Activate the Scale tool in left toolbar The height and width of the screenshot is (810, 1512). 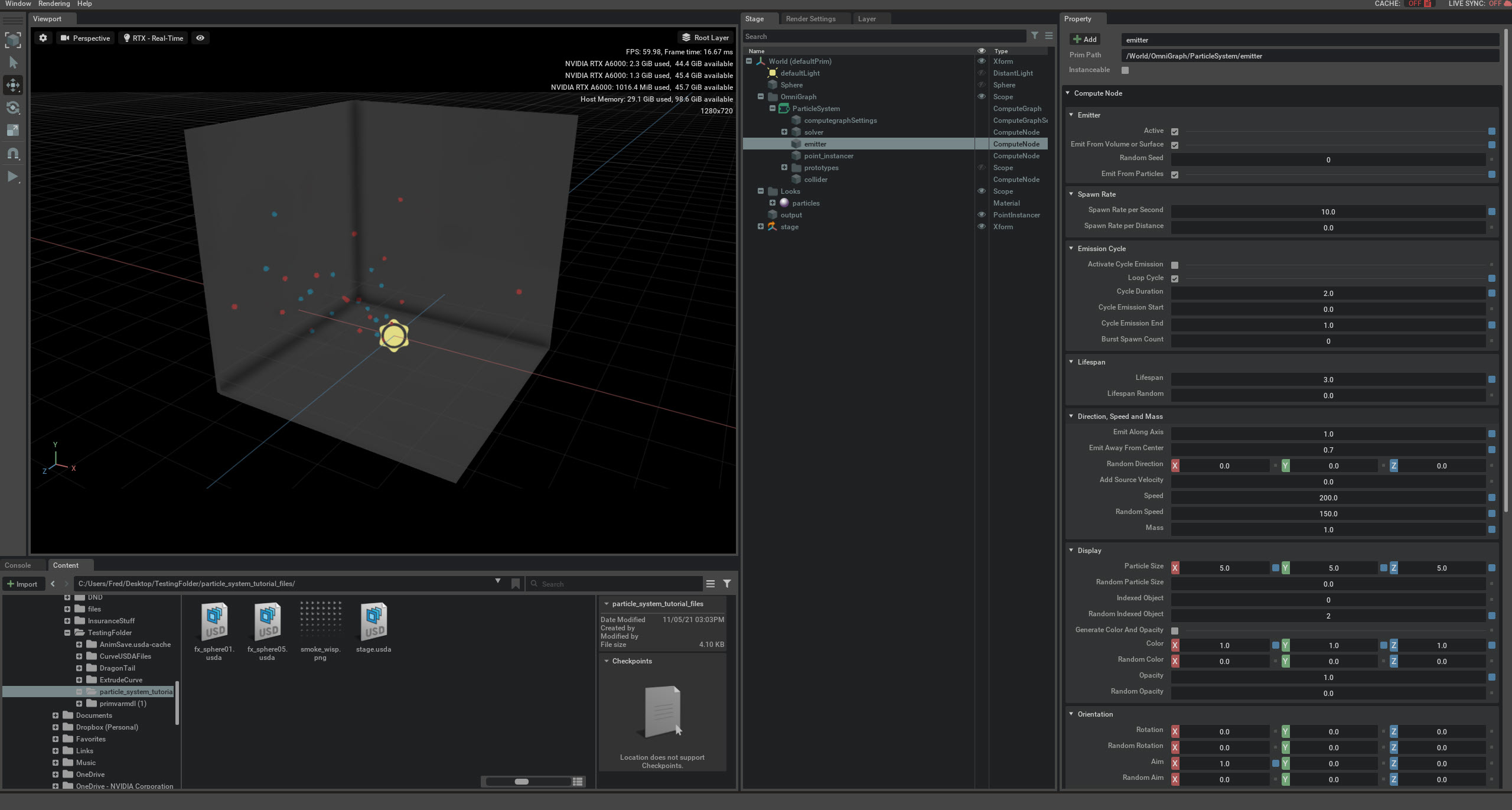point(13,130)
